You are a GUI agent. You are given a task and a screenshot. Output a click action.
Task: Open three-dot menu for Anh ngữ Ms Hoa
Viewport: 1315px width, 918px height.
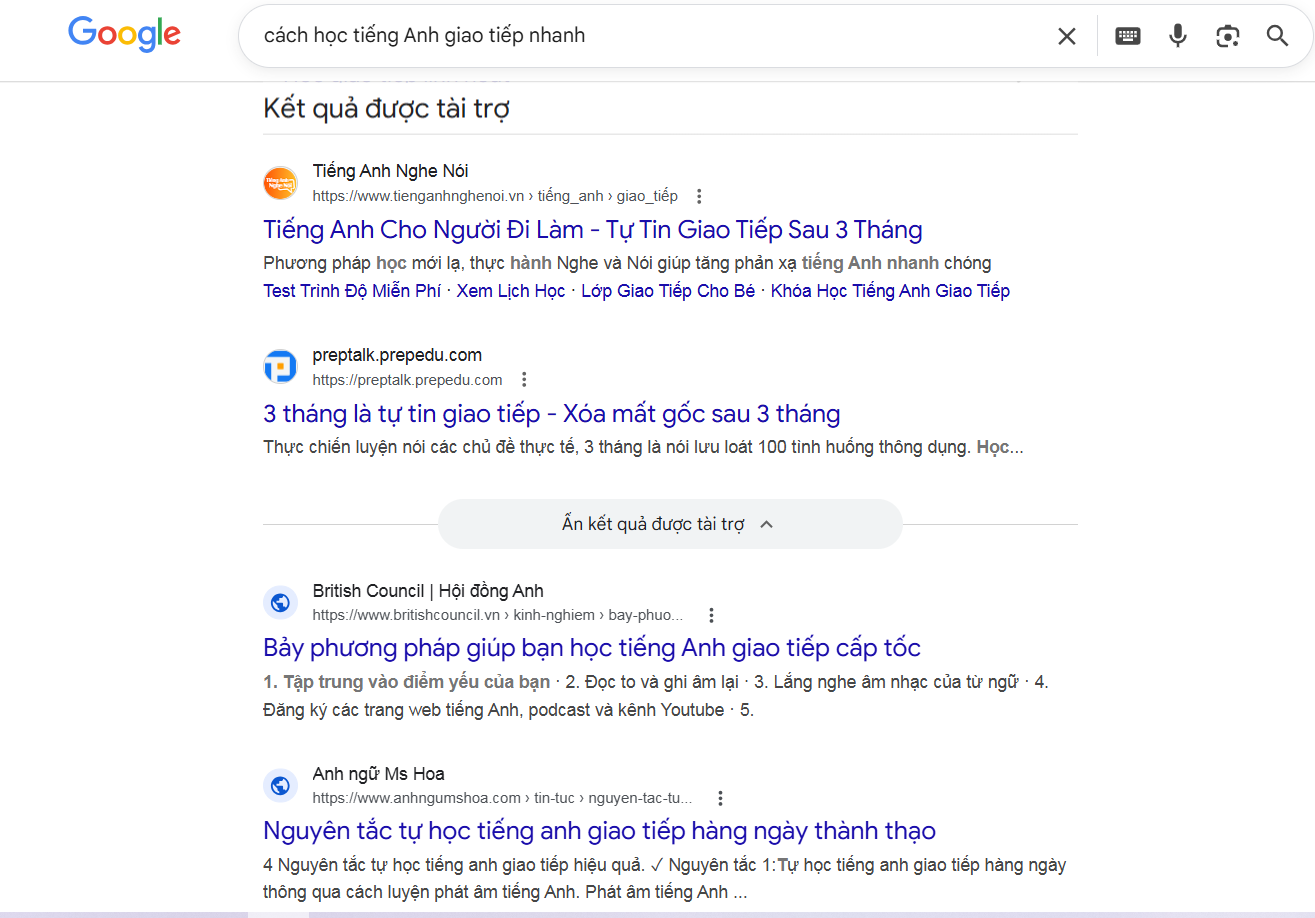[720, 798]
